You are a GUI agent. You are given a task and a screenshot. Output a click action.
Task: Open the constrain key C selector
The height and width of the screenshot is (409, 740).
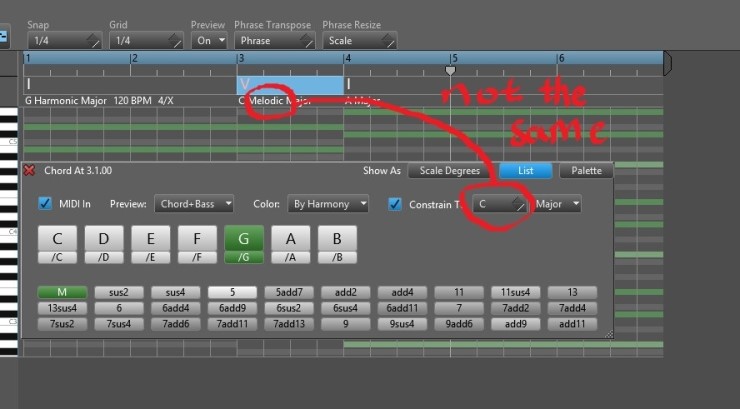(499, 204)
